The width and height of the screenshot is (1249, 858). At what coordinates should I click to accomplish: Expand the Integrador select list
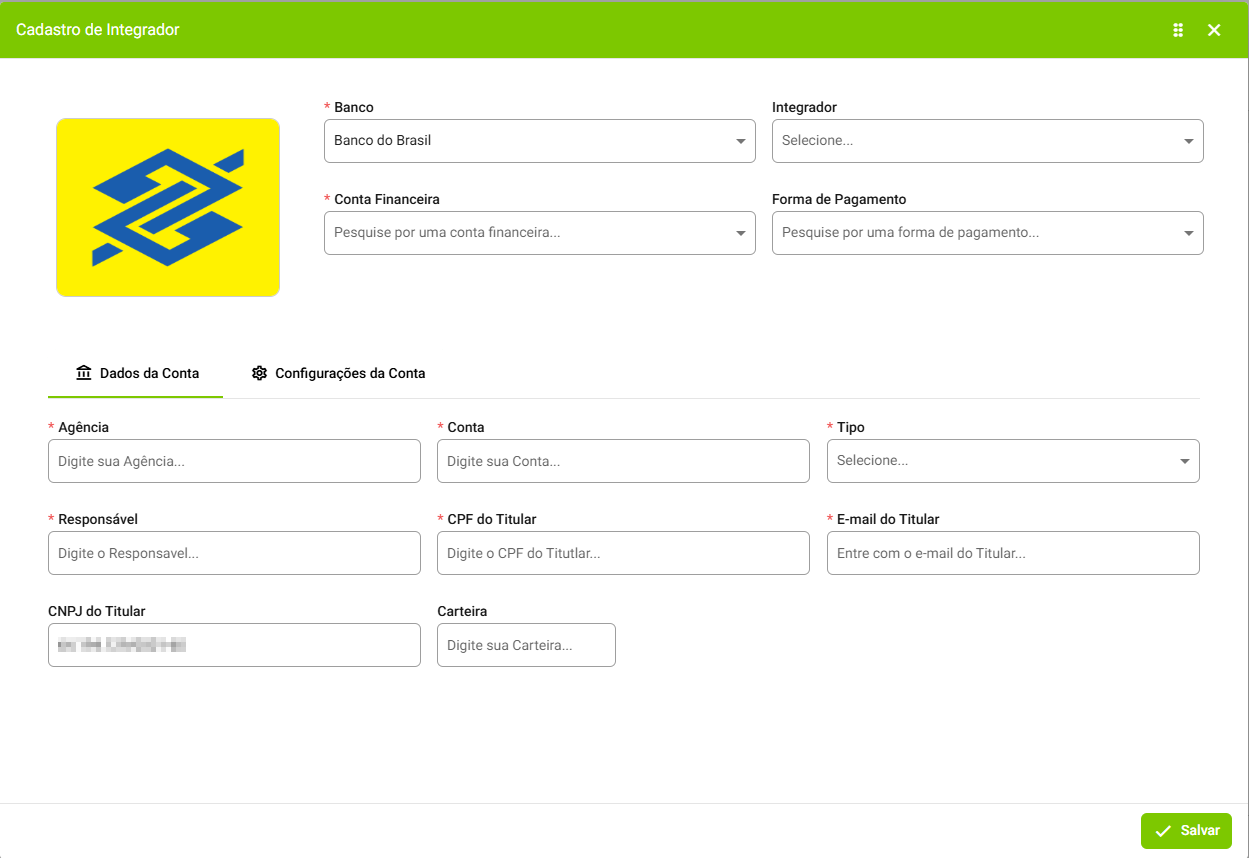click(x=987, y=141)
